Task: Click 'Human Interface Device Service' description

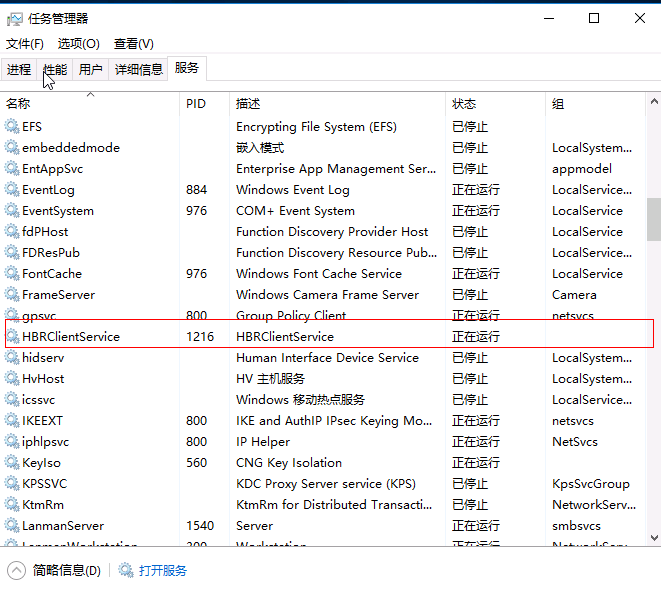Action: [x=327, y=357]
